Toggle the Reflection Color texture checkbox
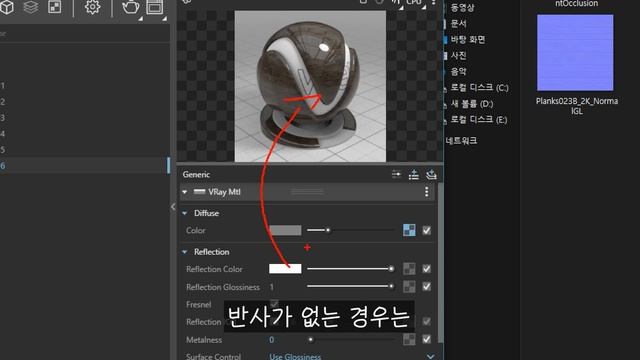Screen dimensions: 640x360 click(x=427, y=269)
